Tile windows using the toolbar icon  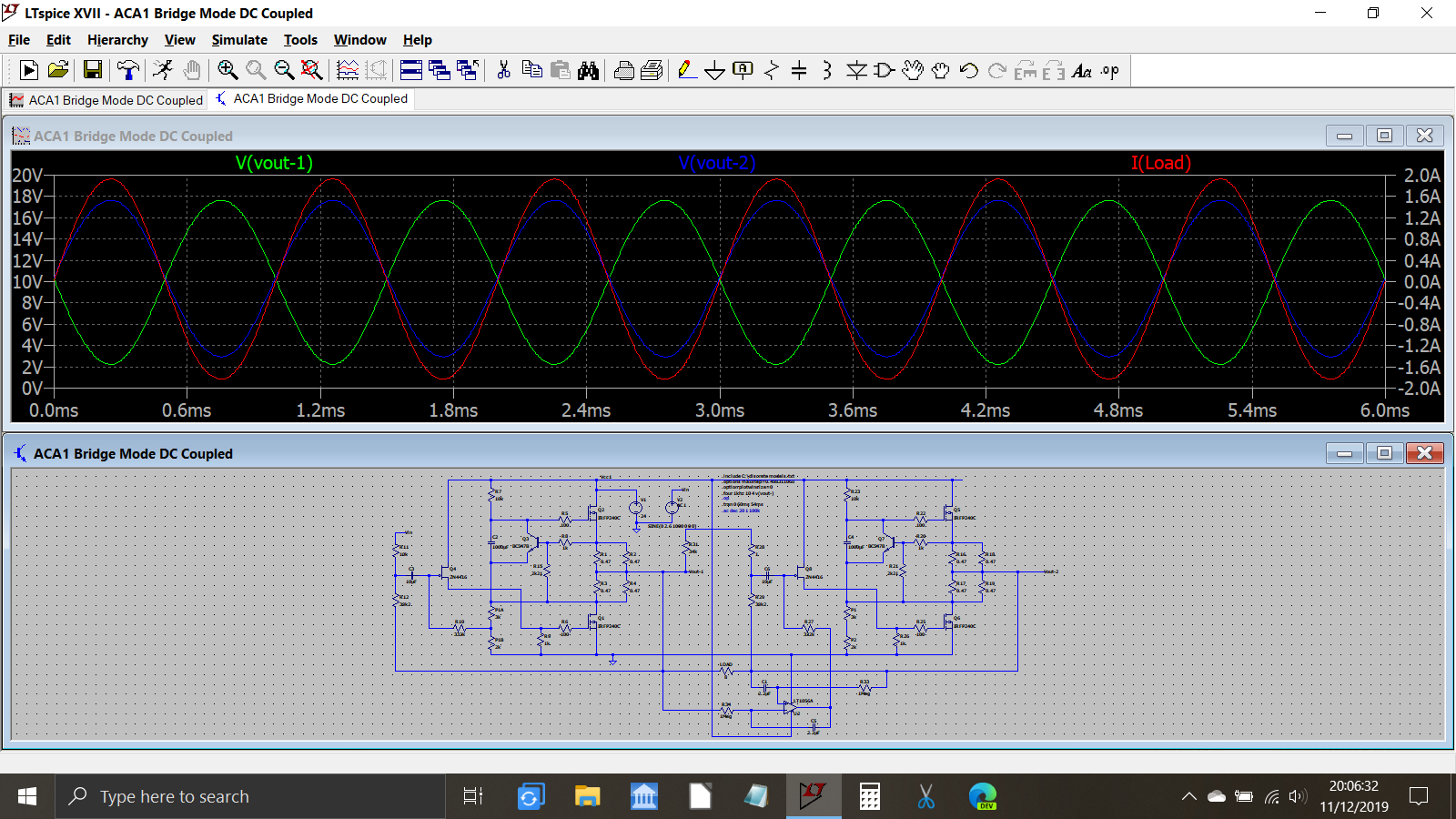pos(411,70)
